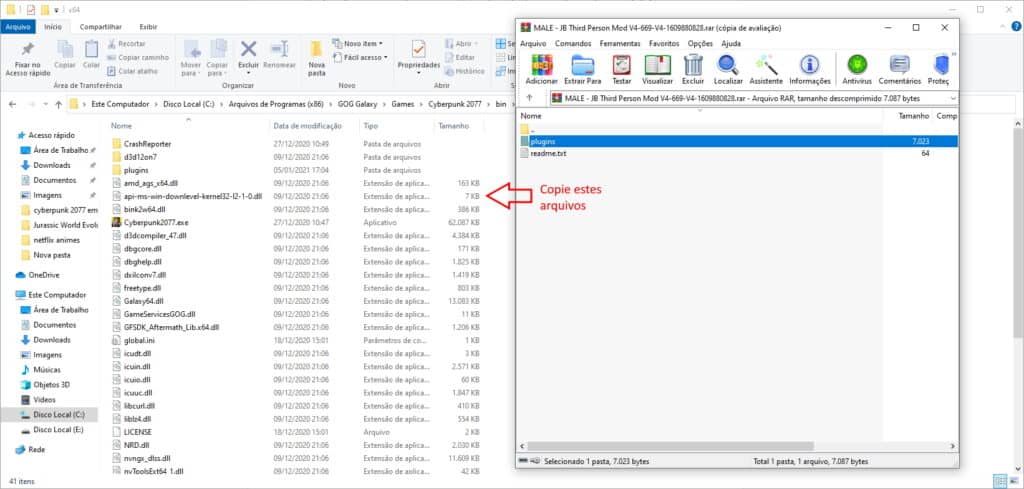Open Acesso rápido in the navigation pane
The width and height of the screenshot is (1024, 489).
tap(52, 135)
